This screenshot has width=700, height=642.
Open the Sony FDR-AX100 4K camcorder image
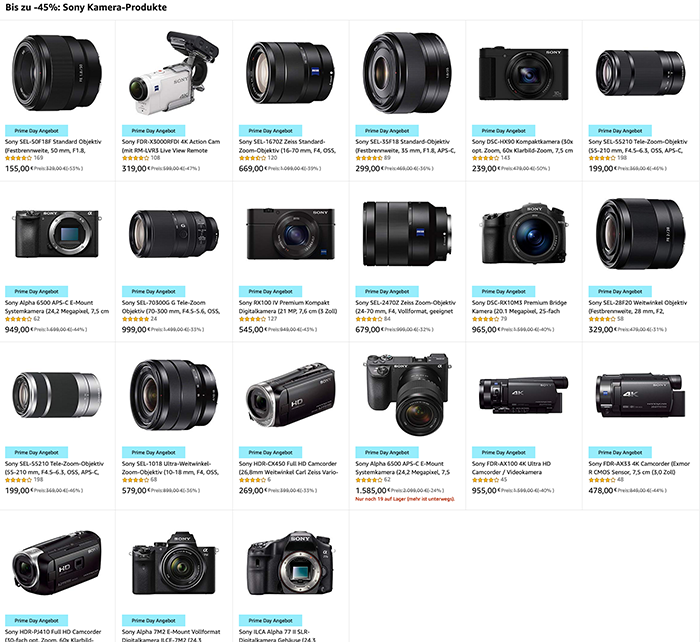(524, 395)
